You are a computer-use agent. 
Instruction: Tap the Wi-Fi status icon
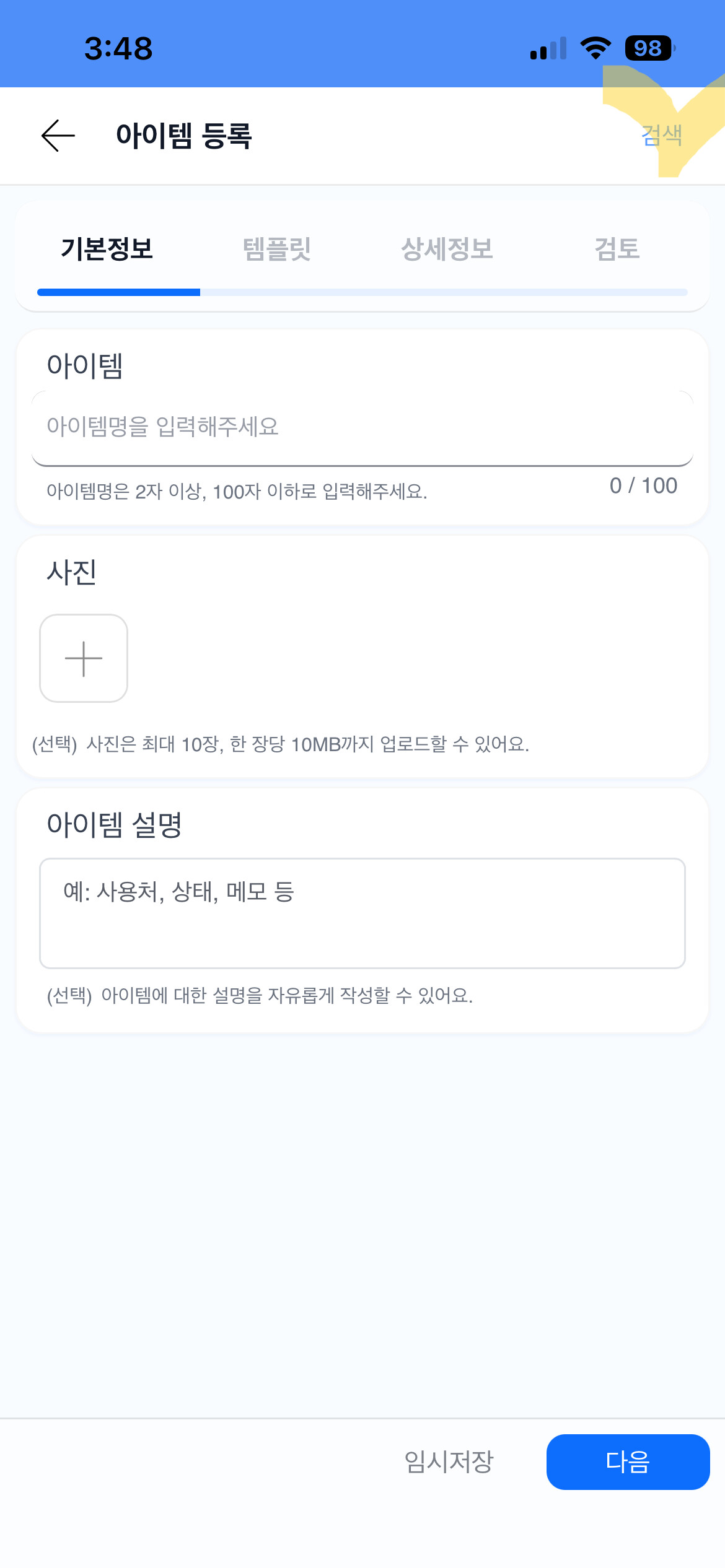point(595,48)
